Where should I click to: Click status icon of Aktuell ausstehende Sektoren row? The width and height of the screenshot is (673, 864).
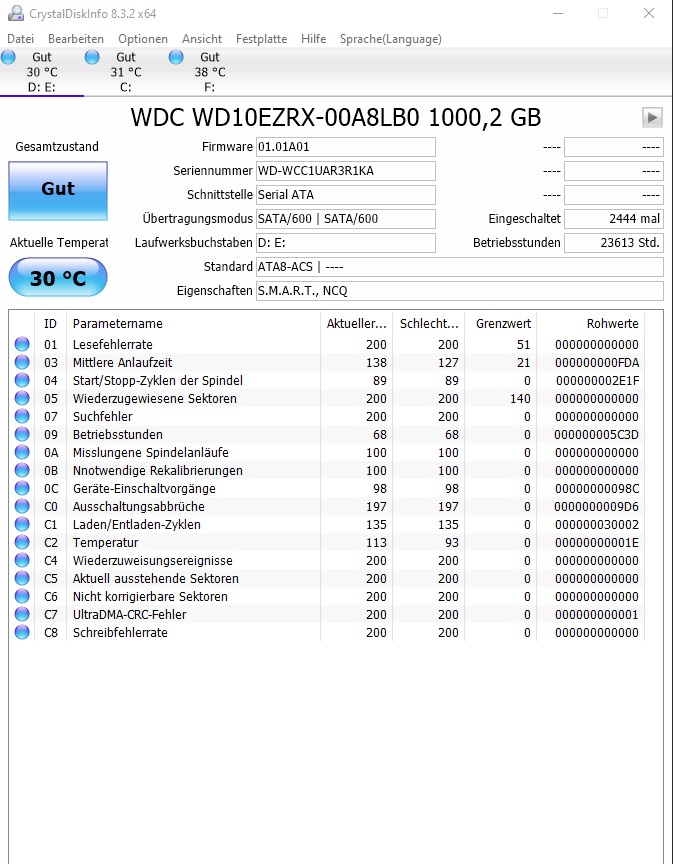tap(22, 579)
